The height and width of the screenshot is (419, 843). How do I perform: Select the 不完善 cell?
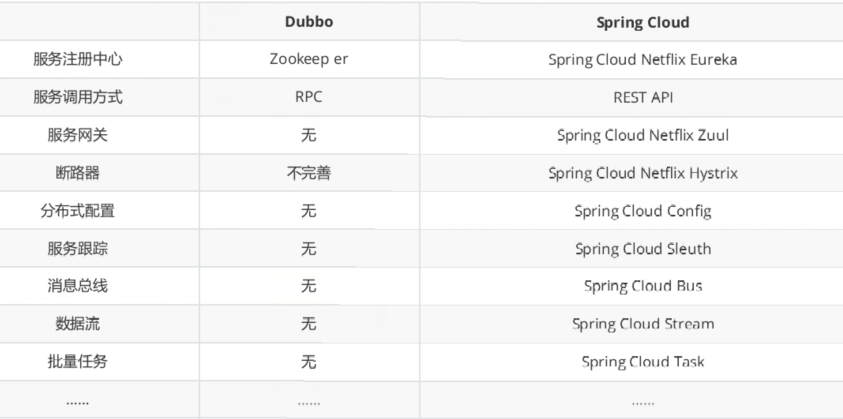pyautogui.click(x=308, y=173)
